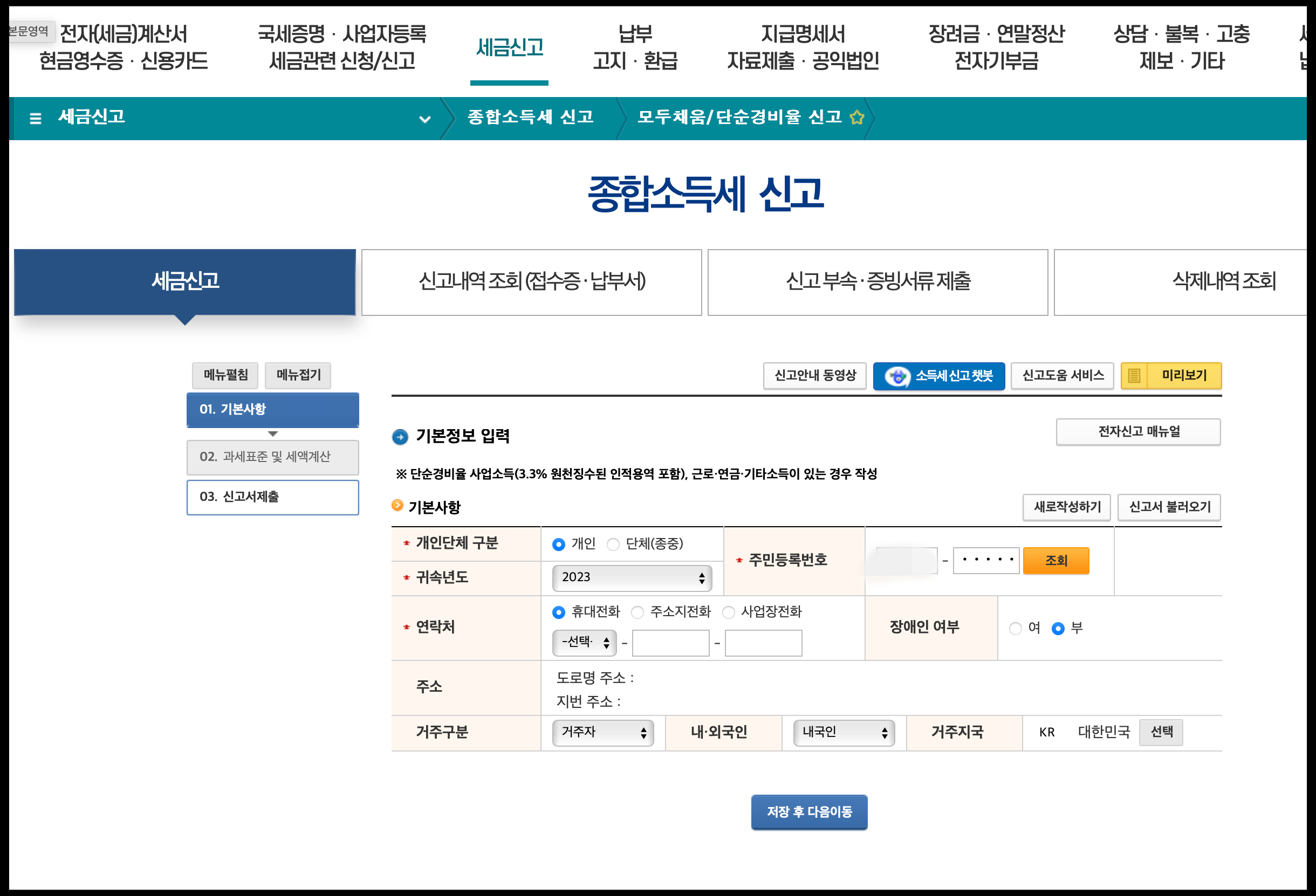Image resolution: width=1316 pixels, height=896 pixels.
Task: Open the 귀속년도 2023 dropdown
Action: (632, 577)
